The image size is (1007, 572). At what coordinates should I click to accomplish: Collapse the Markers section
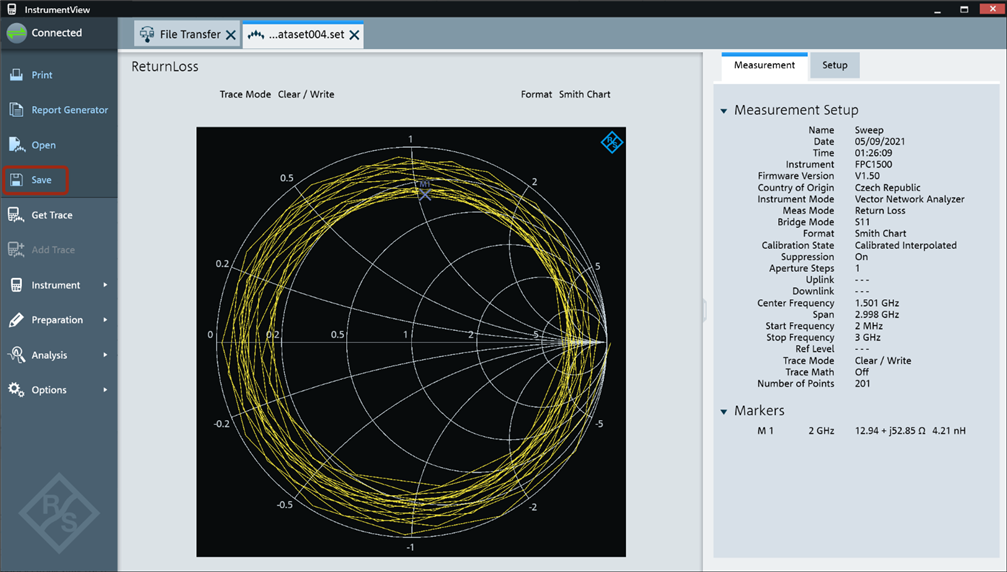724,411
